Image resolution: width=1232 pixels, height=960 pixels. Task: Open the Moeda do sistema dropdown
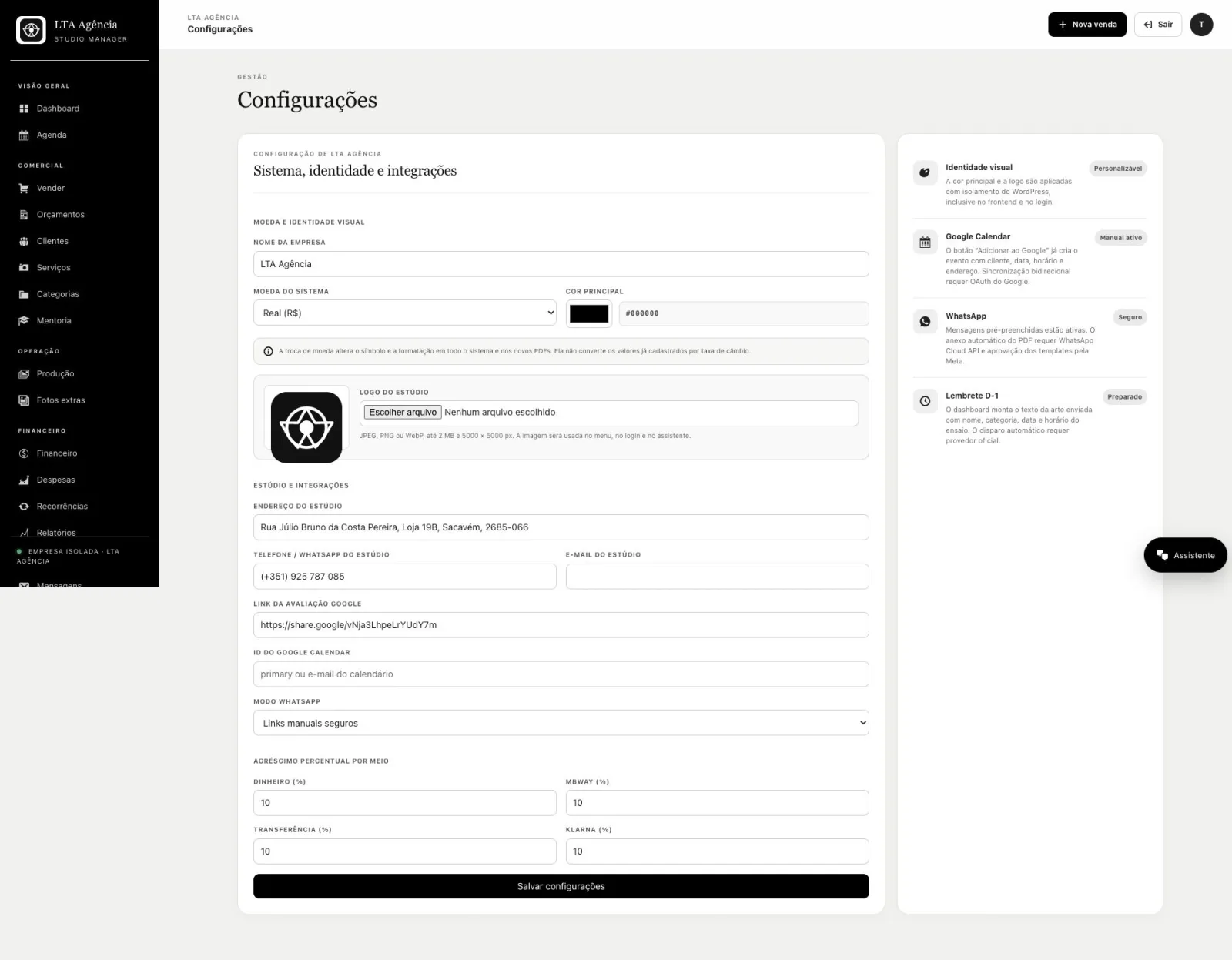click(x=405, y=313)
